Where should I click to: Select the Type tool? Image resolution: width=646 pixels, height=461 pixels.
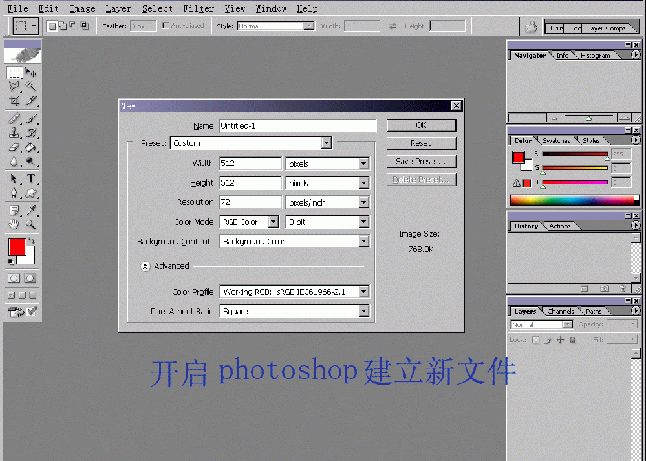pos(30,179)
